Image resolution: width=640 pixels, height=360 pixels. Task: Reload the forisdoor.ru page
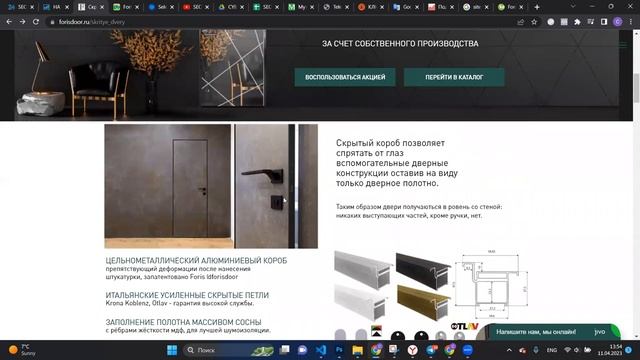[36, 22]
